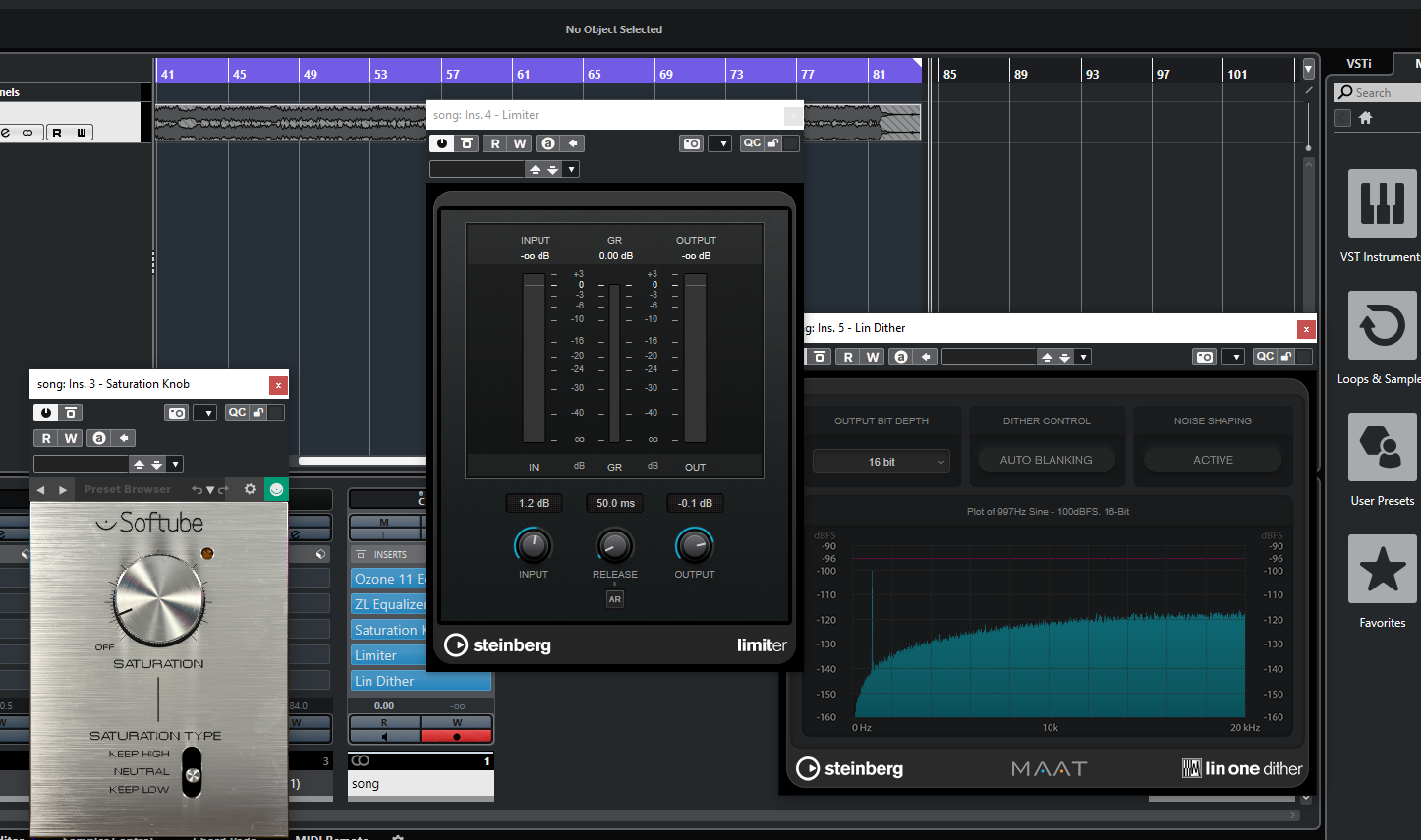The width and height of the screenshot is (1421, 840).
Task: Load next preset in Limiter window
Action: 553,169
